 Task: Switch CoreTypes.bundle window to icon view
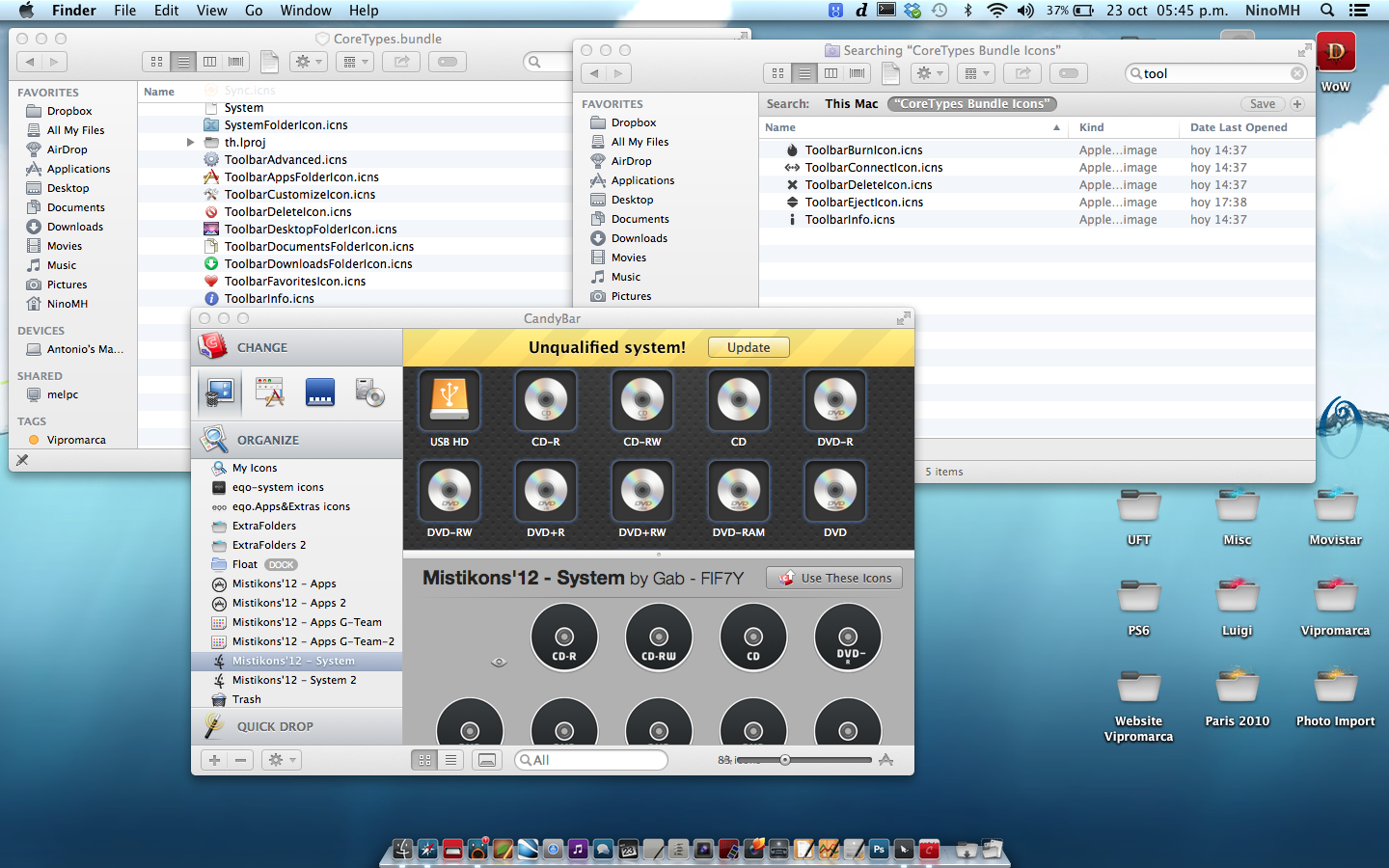[x=156, y=62]
